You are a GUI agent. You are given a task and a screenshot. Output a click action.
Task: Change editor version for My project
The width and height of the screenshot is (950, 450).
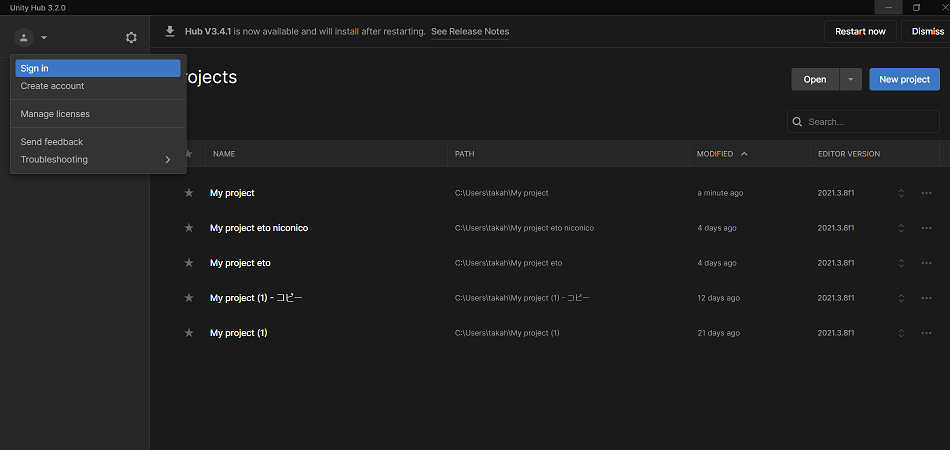click(901, 193)
